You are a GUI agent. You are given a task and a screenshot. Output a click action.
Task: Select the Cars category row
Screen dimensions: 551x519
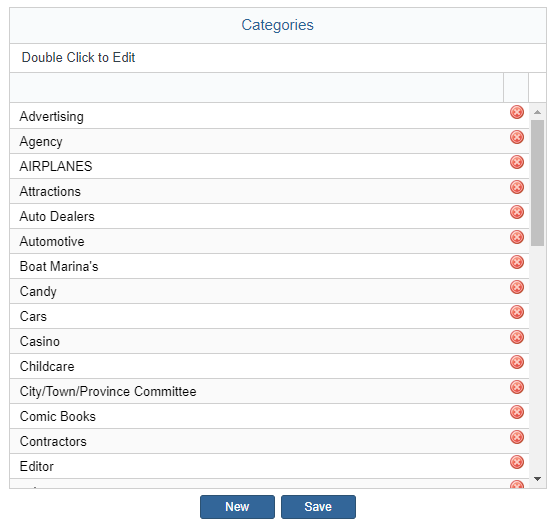[x=269, y=316]
